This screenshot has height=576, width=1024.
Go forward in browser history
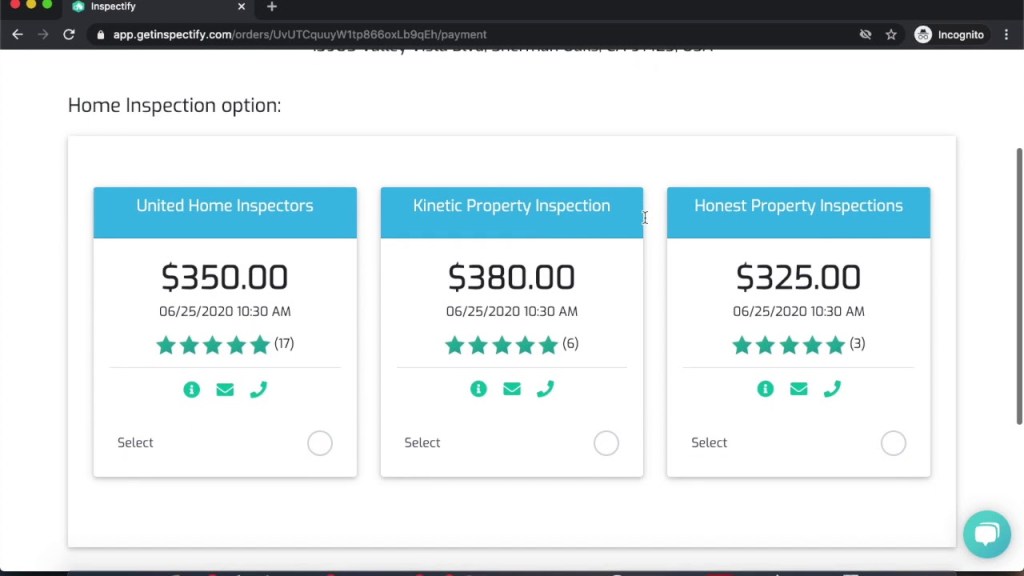(x=43, y=35)
